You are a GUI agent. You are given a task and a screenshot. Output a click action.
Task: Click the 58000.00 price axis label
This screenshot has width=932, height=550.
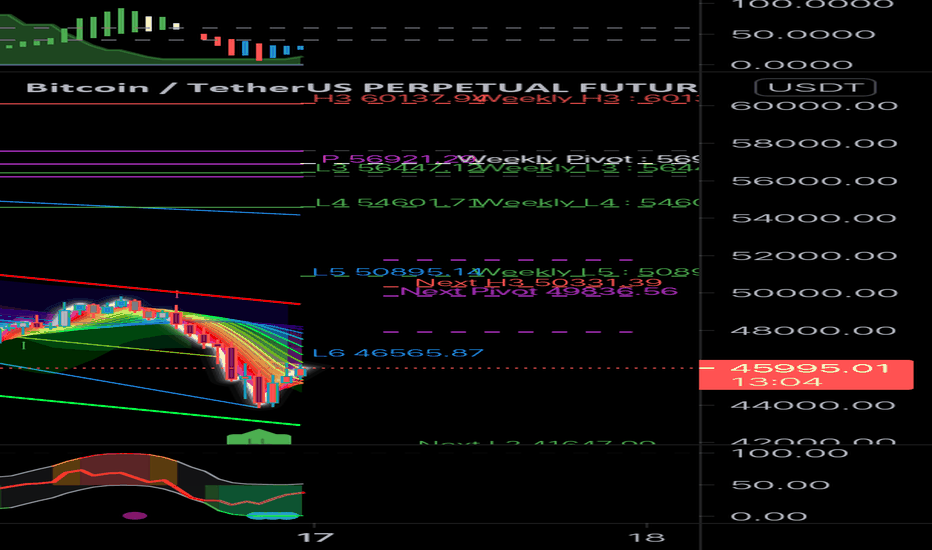[814, 143]
